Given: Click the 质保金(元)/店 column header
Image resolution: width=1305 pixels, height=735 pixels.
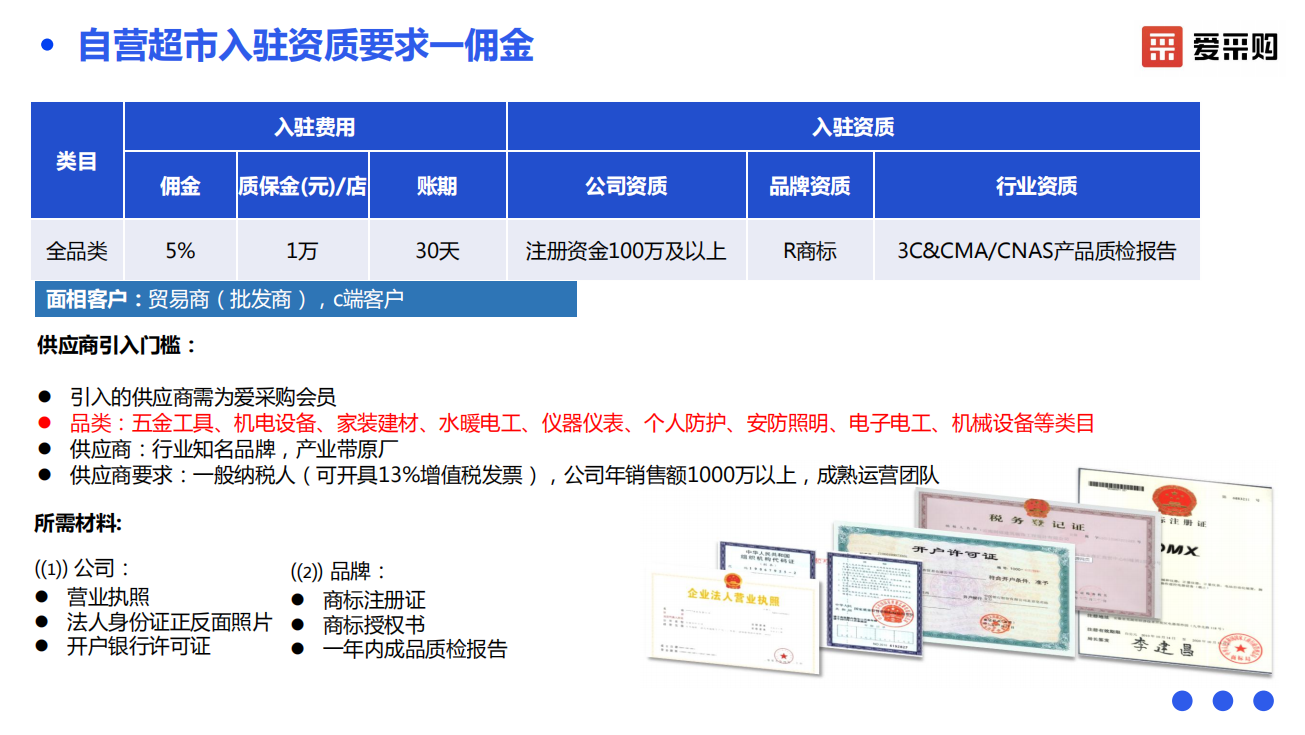Looking at the screenshot, I should (303, 186).
